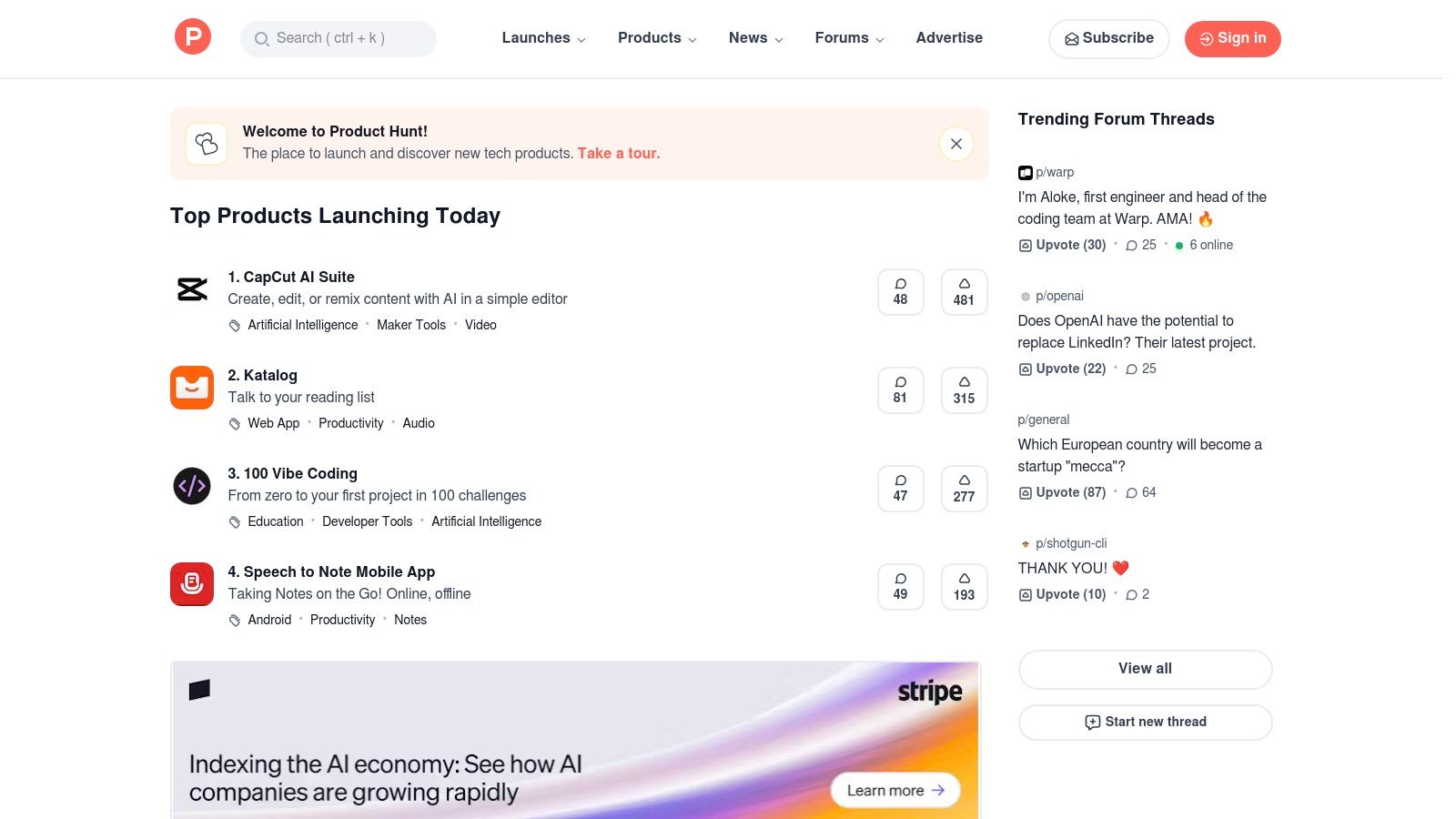Open the Katalog product title
The image size is (1456, 819).
[262, 376]
